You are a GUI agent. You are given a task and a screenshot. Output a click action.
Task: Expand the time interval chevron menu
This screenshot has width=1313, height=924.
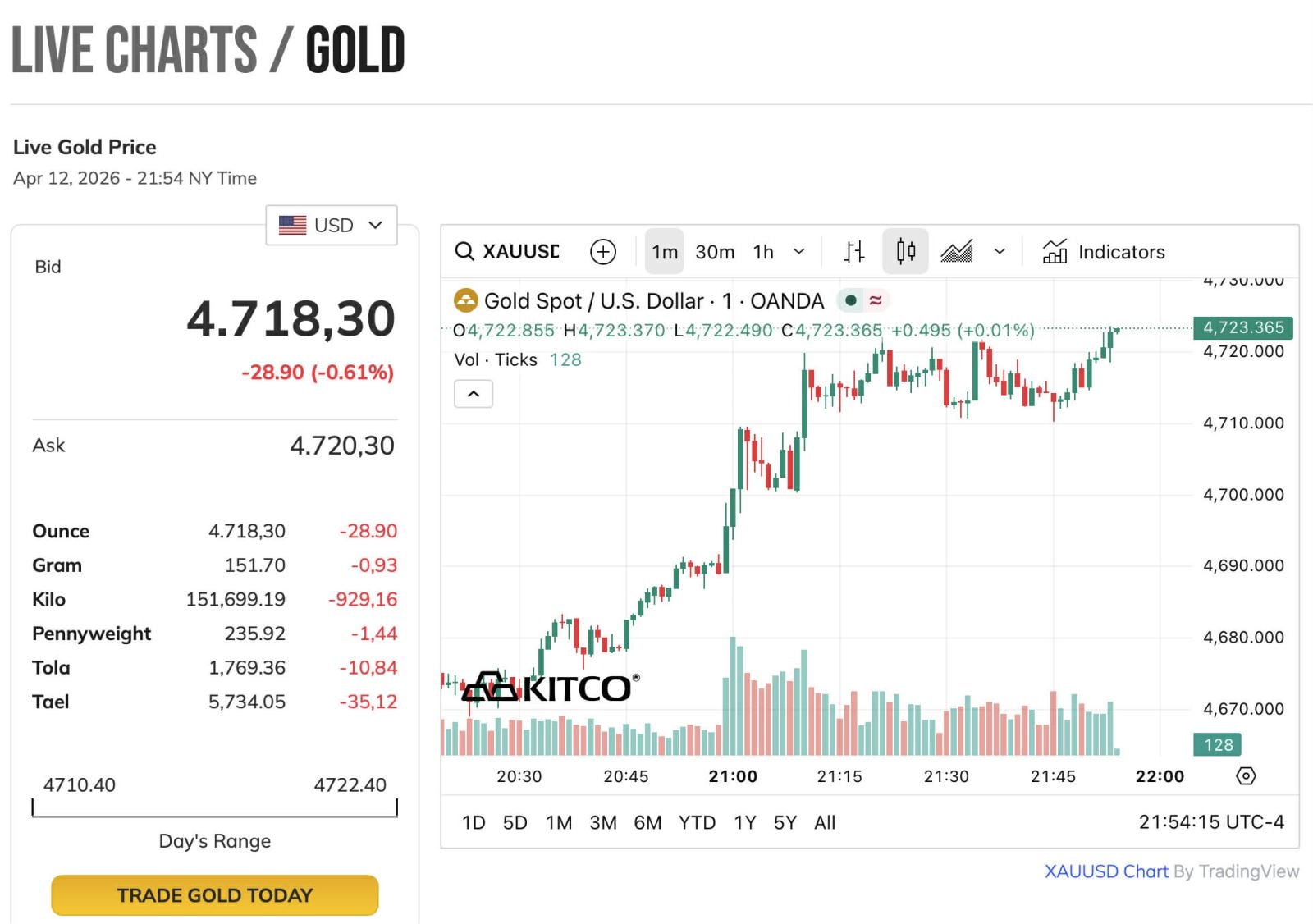click(798, 251)
